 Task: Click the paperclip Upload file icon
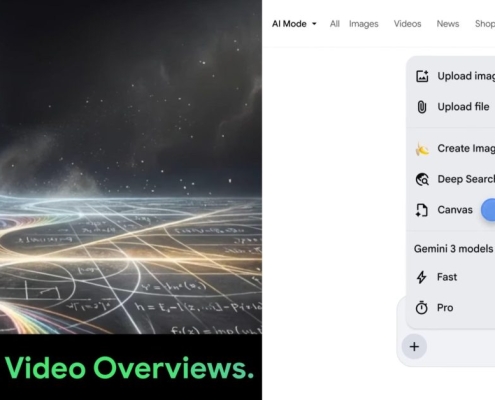[422, 107]
